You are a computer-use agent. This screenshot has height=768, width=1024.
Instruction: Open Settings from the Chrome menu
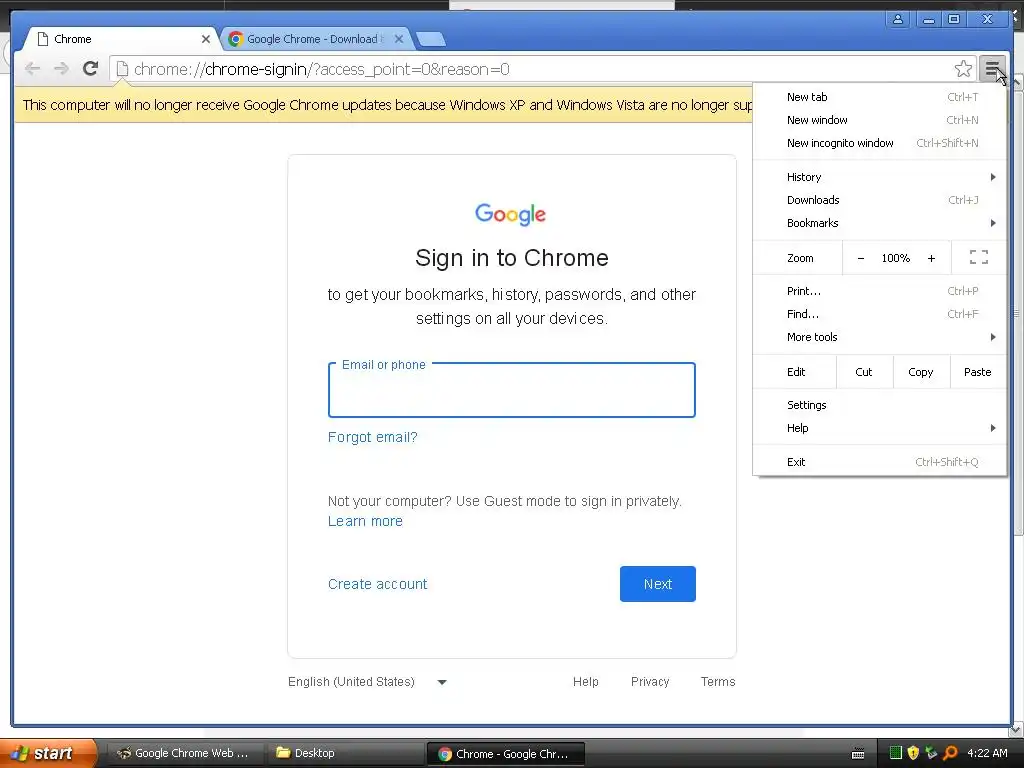point(879,405)
